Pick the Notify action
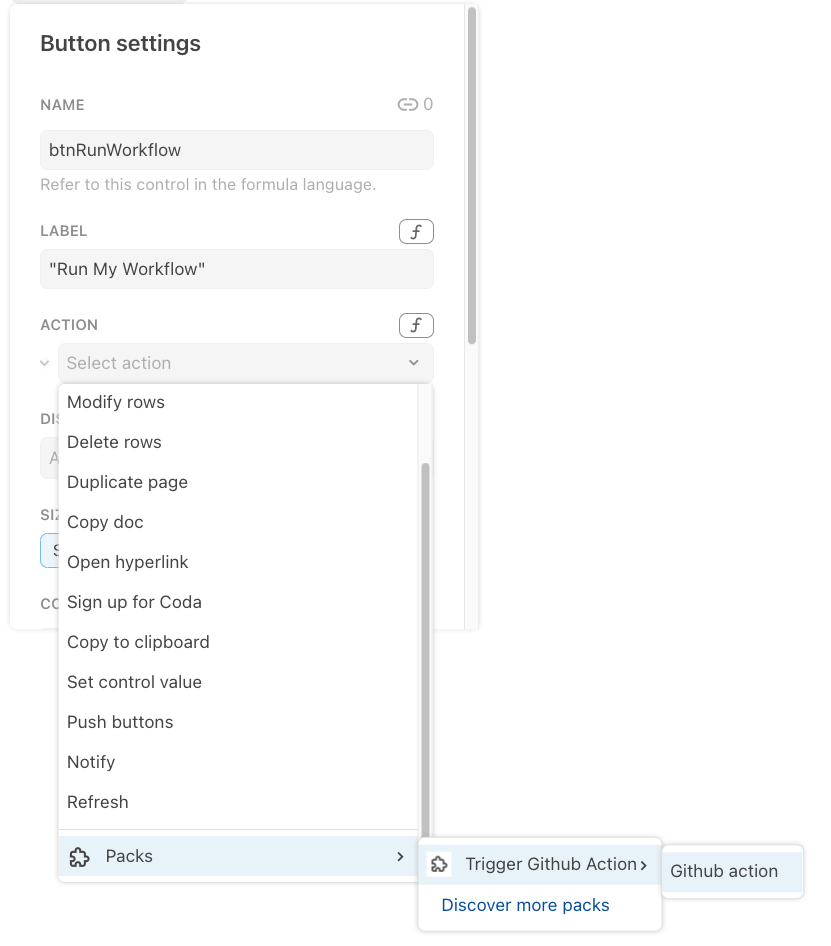831x946 pixels. pyautogui.click(x=91, y=762)
